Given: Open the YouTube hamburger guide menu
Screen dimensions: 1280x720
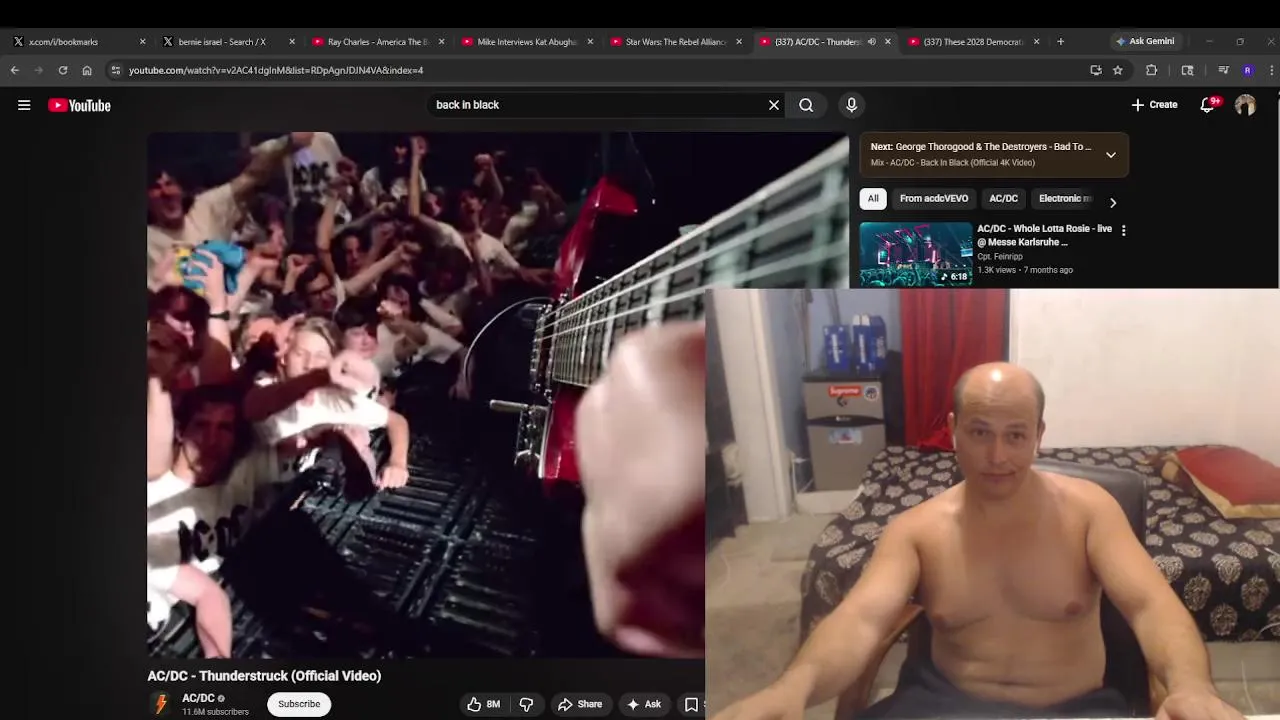Looking at the screenshot, I should [x=24, y=105].
